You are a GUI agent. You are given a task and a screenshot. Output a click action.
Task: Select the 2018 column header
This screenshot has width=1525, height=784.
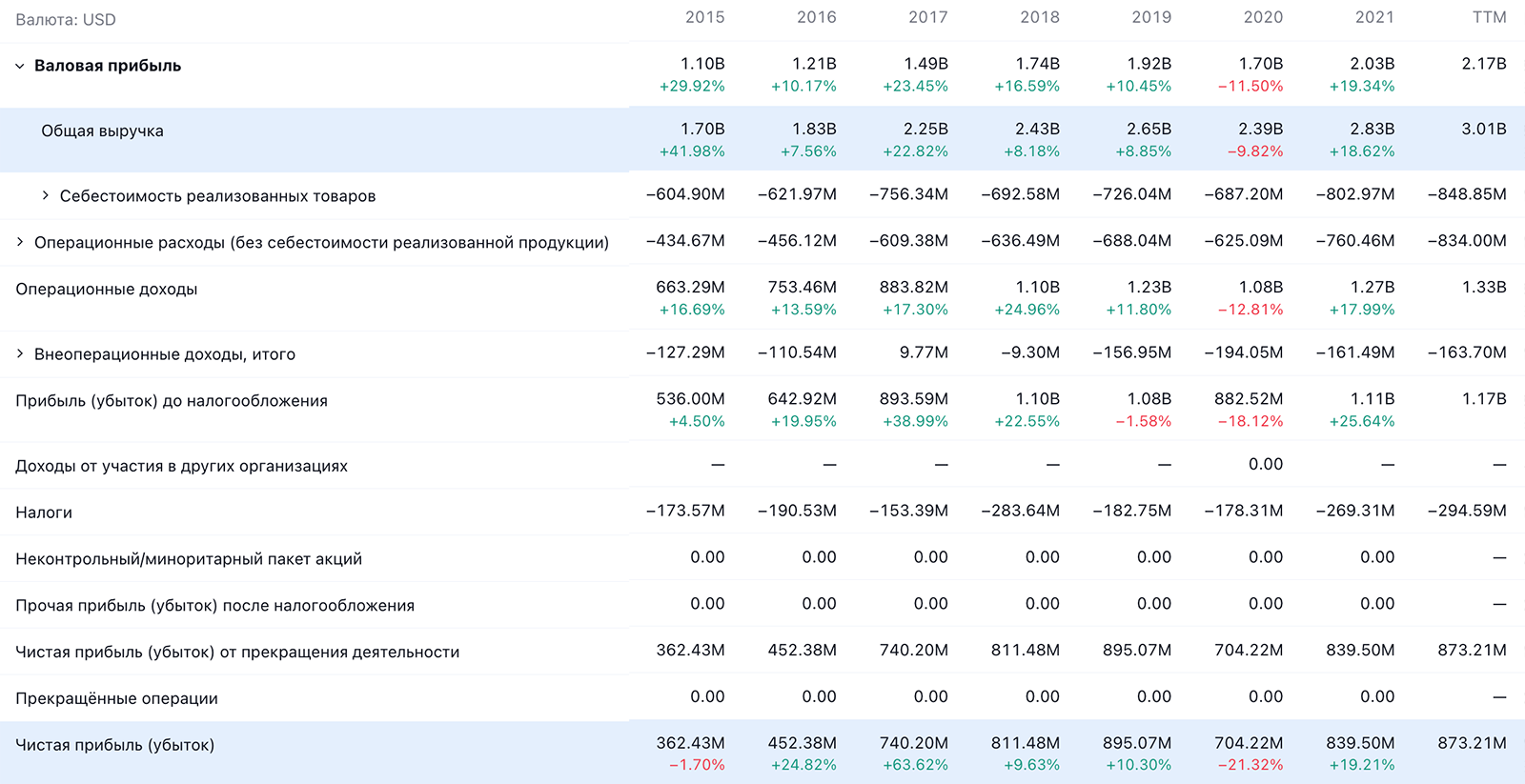(x=1040, y=17)
